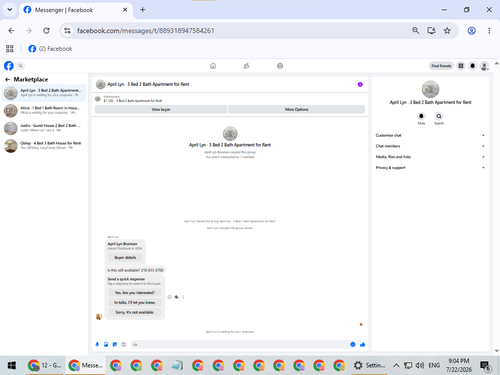Send quick reply Yes. Are you interested?
The image size is (500, 375).
[135, 293]
